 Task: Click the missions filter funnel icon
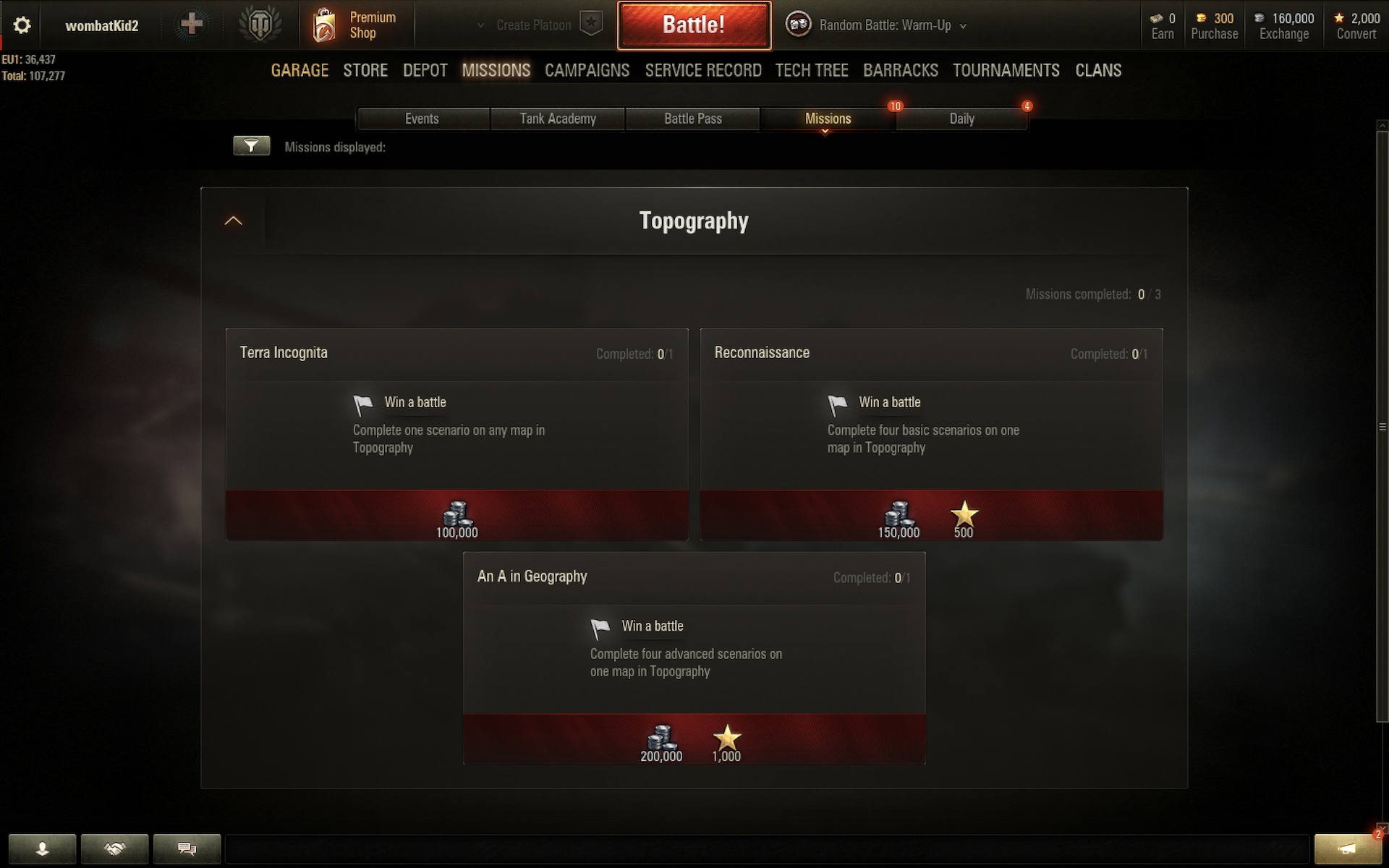coord(251,146)
